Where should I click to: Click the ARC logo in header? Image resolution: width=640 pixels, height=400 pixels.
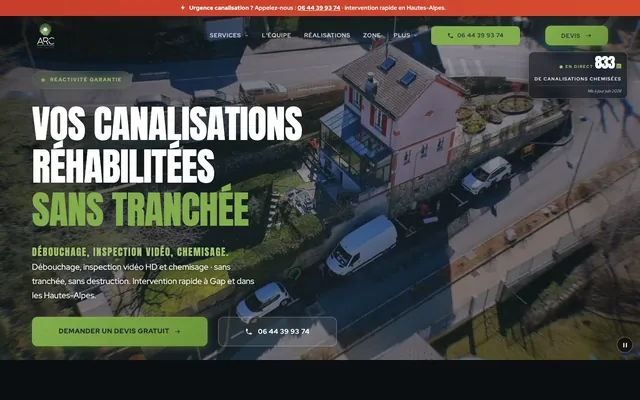[x=45, y=36]
